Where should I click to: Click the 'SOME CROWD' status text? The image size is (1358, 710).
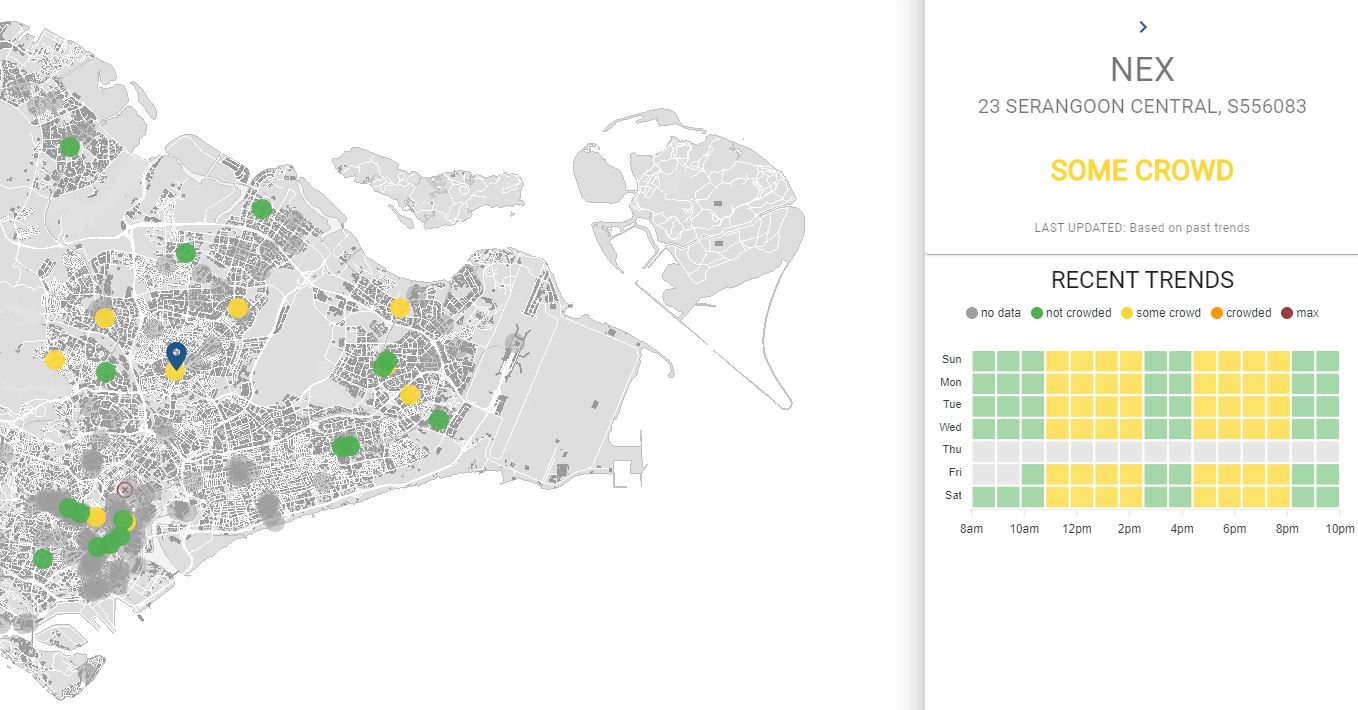coord(1142,171)
